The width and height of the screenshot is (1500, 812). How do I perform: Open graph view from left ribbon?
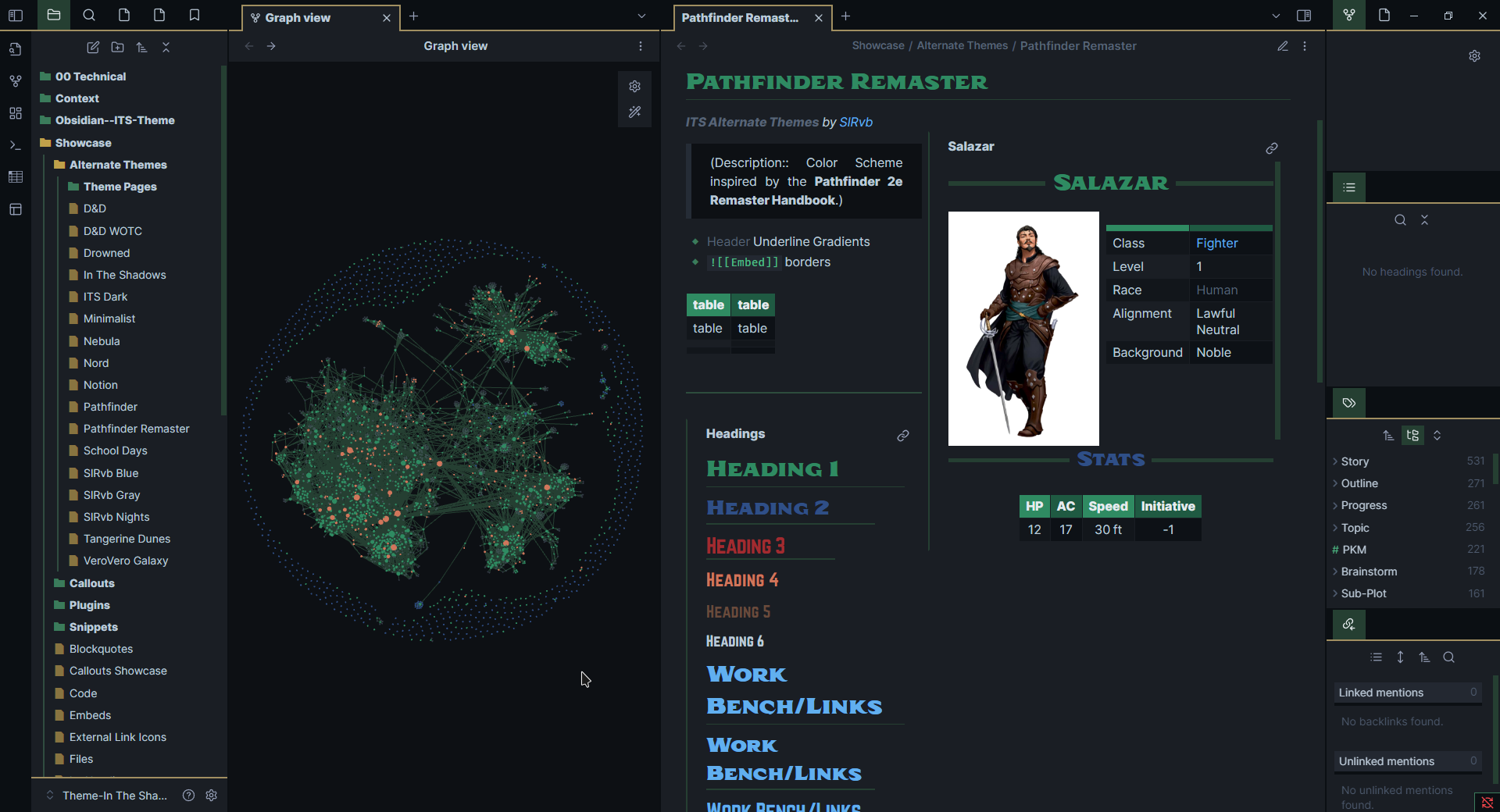click(x=15, y=81)
